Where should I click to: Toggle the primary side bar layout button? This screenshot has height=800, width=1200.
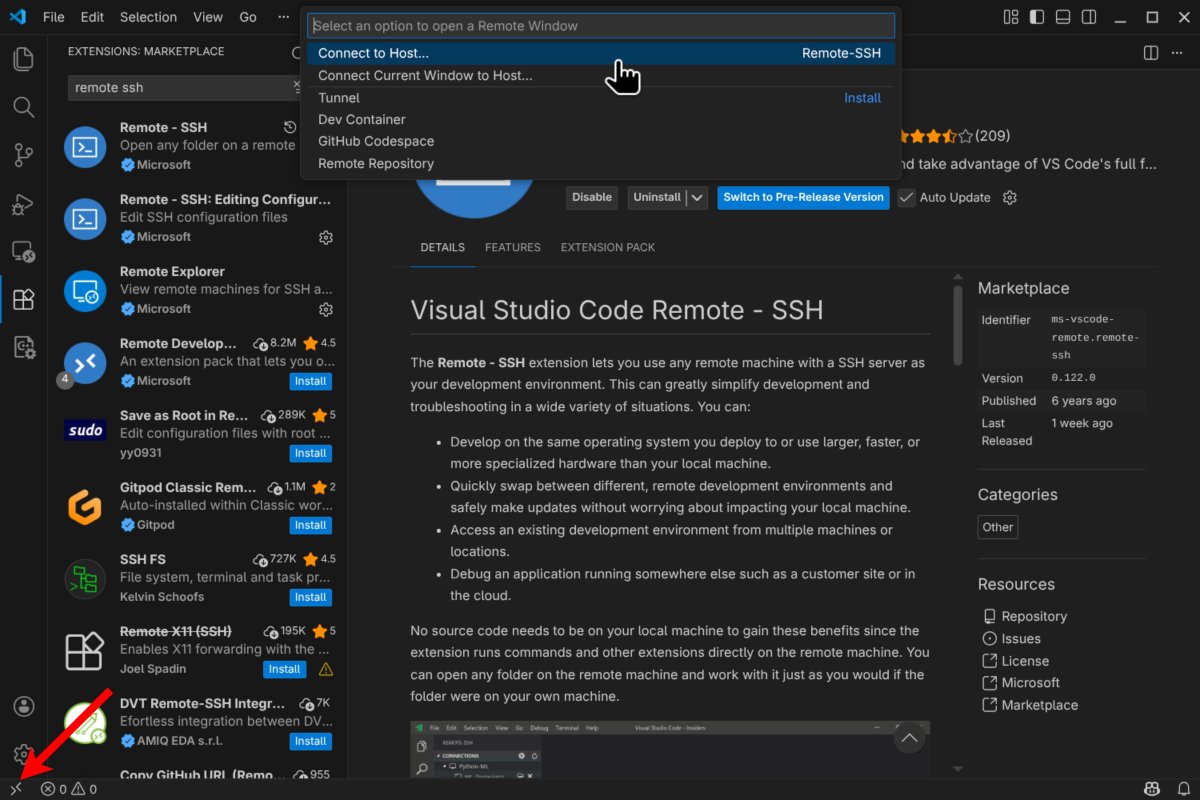point(1037,17)
